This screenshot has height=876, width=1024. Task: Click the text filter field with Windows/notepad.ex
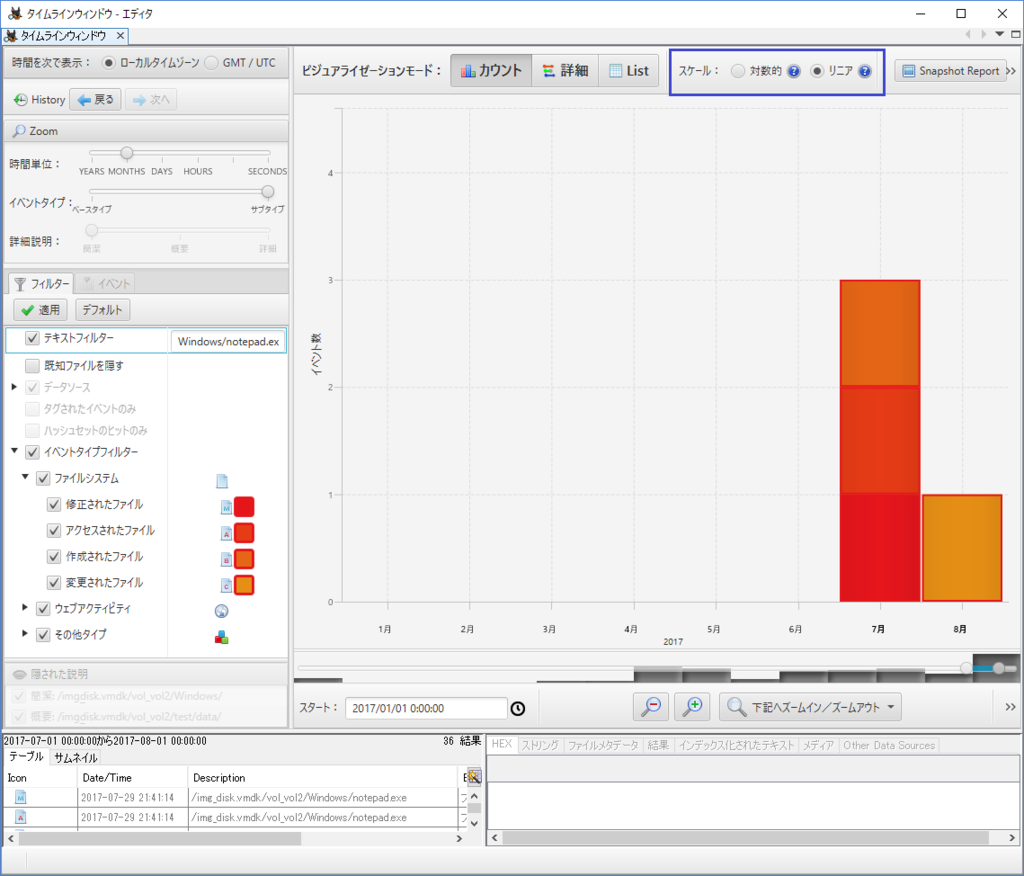click(228, 342)
